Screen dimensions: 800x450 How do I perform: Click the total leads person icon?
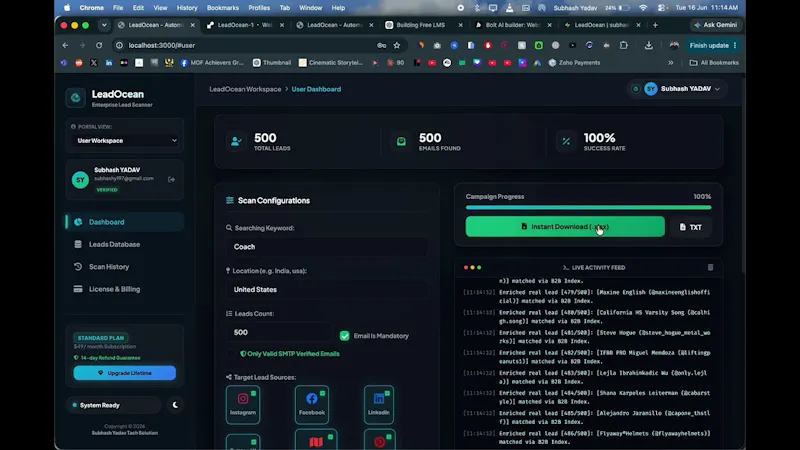[x=236, y=141]
